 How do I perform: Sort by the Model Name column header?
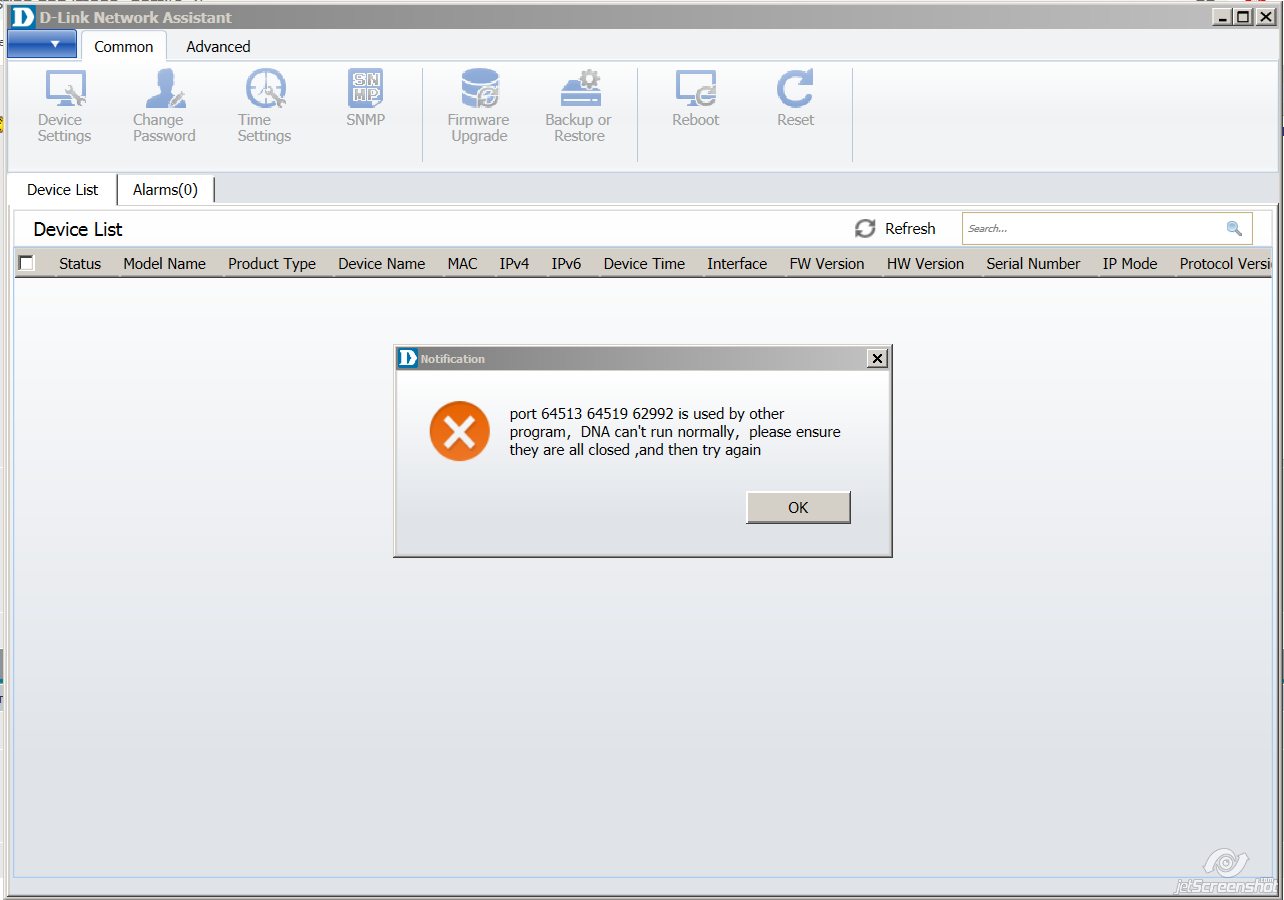[x=164, y=264]
